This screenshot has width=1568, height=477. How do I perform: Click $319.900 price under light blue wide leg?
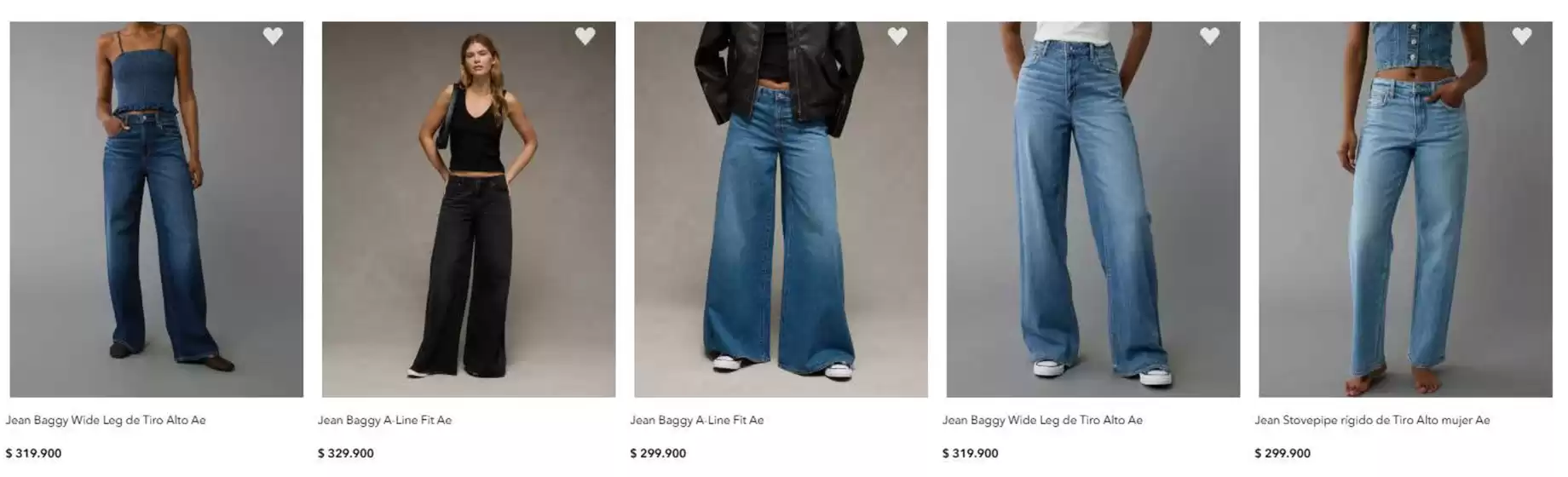coord(971,453)
